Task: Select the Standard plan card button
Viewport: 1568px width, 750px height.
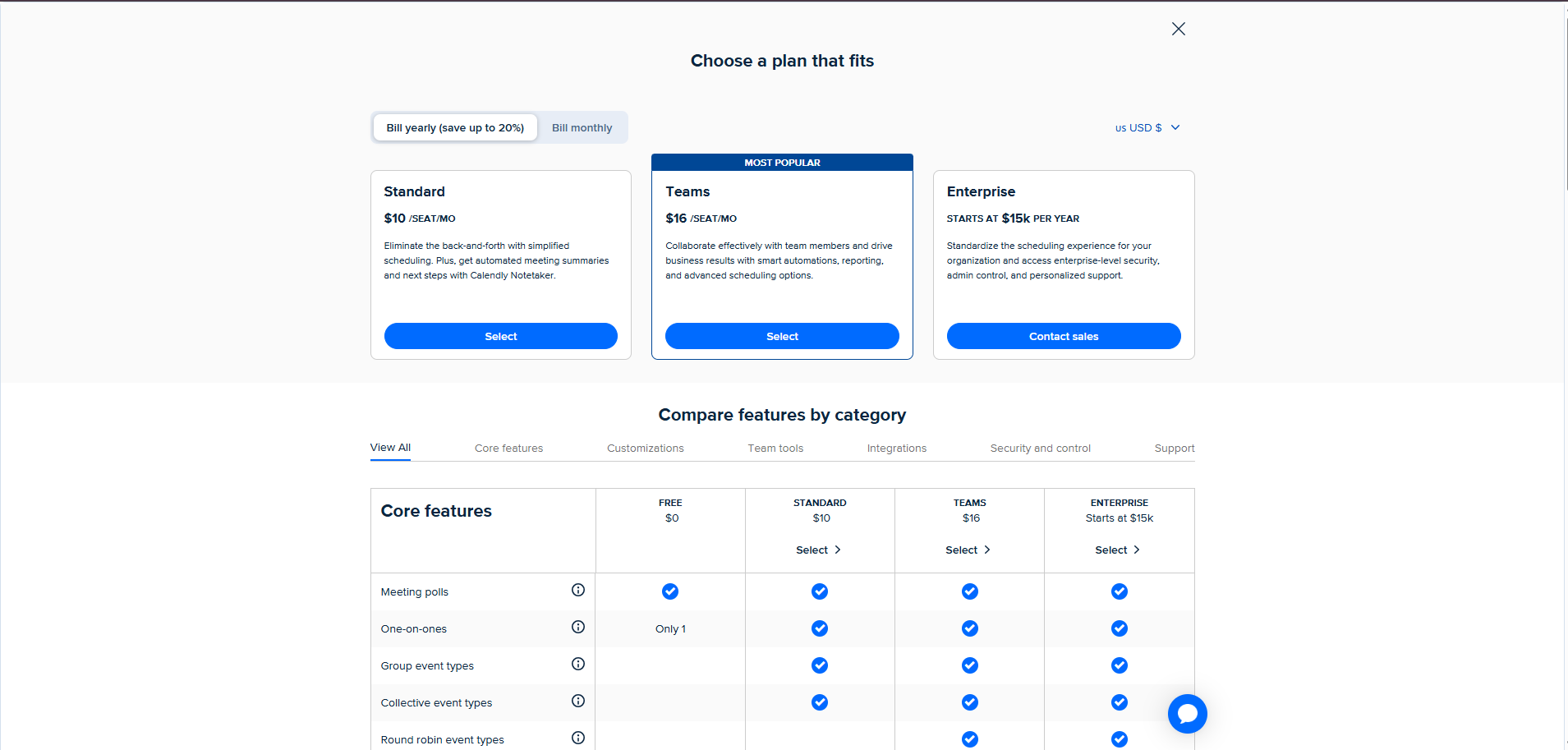Action: (501, 336)
